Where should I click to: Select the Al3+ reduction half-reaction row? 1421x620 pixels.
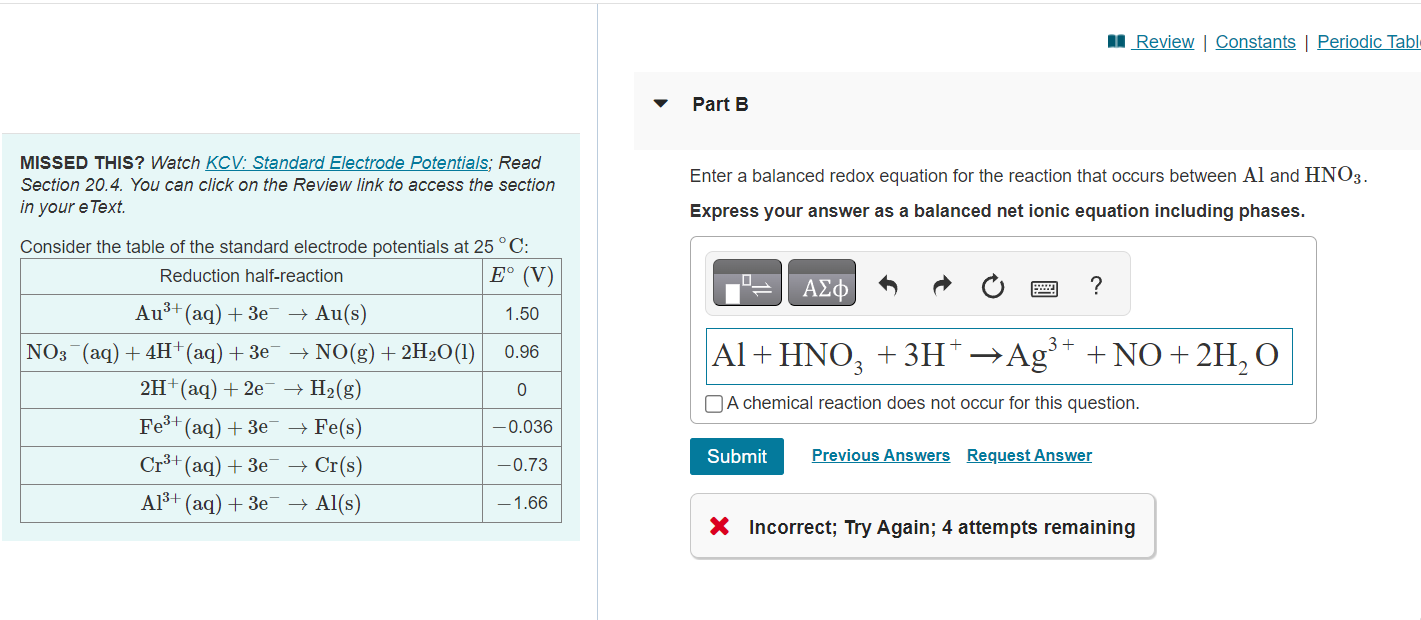click(290, 503)
